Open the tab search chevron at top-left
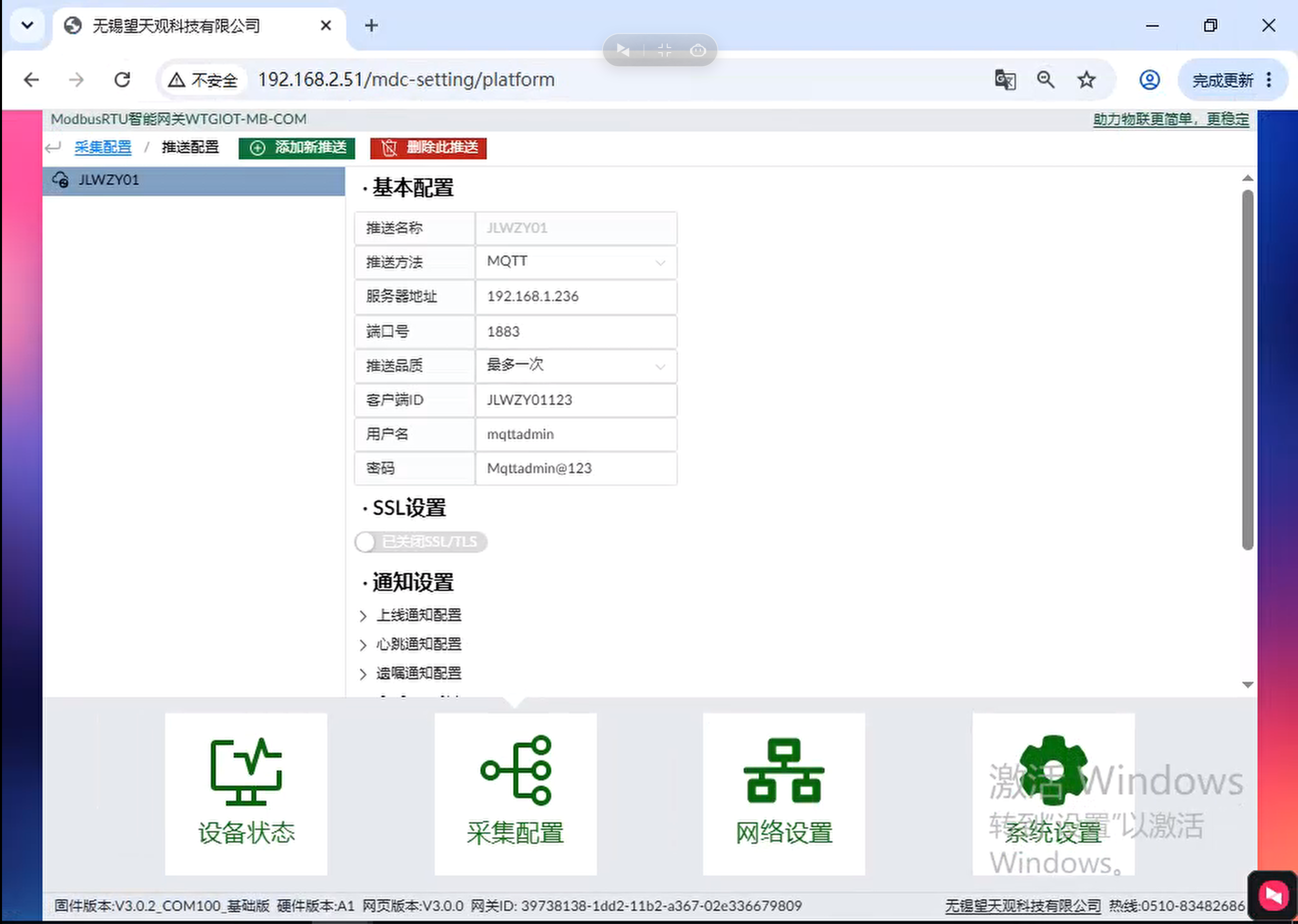 [27, 26]
